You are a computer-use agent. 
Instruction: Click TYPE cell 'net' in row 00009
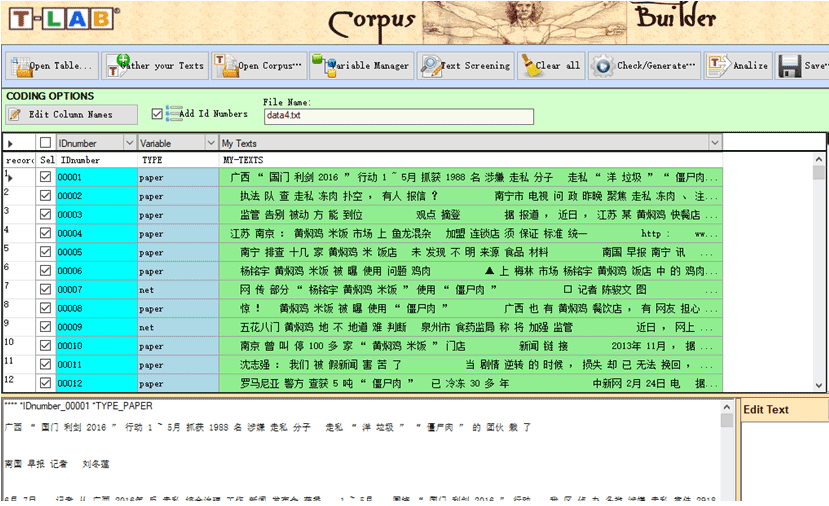[x=178, y=327]
